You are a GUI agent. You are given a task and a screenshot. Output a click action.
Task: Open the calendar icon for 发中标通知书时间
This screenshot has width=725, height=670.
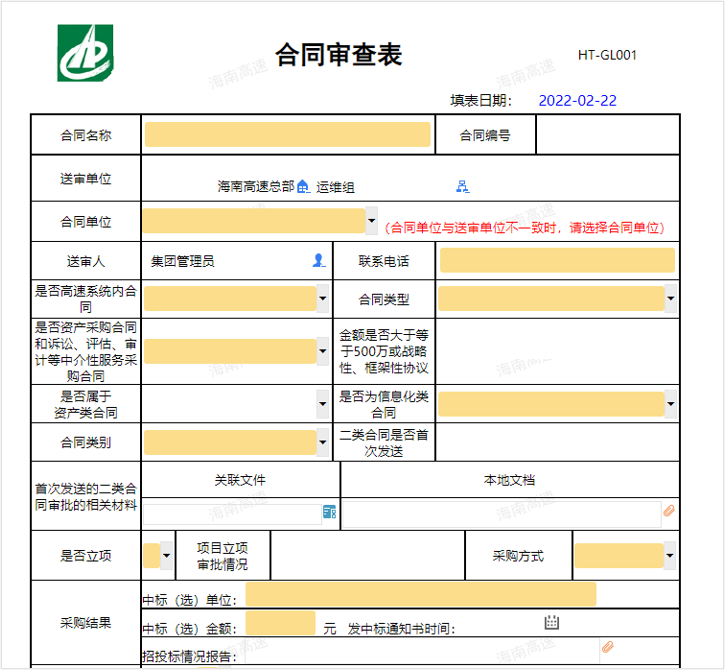551,623
